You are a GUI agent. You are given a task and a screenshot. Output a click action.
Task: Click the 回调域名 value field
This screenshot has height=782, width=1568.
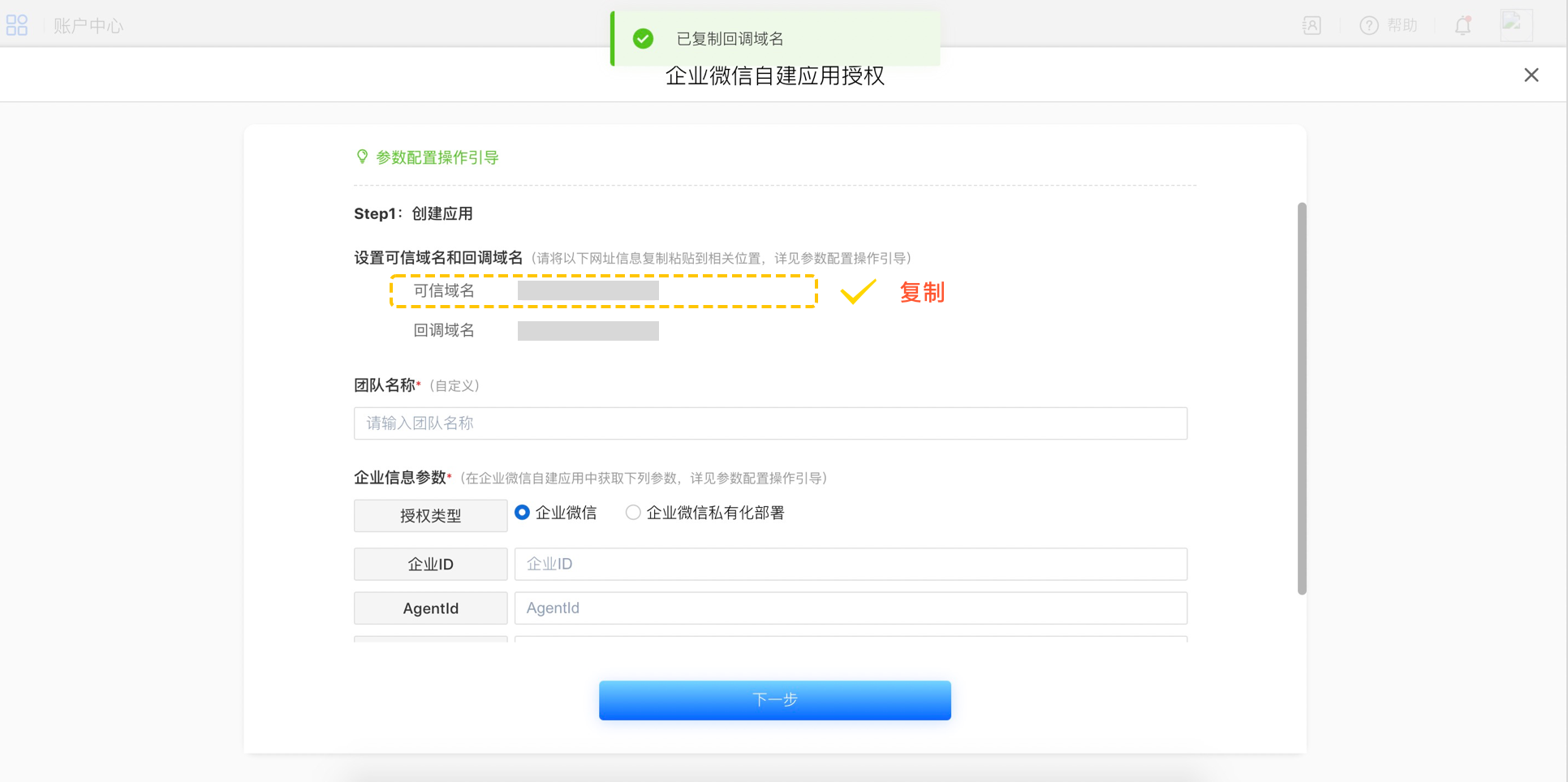tap(588, 331)
